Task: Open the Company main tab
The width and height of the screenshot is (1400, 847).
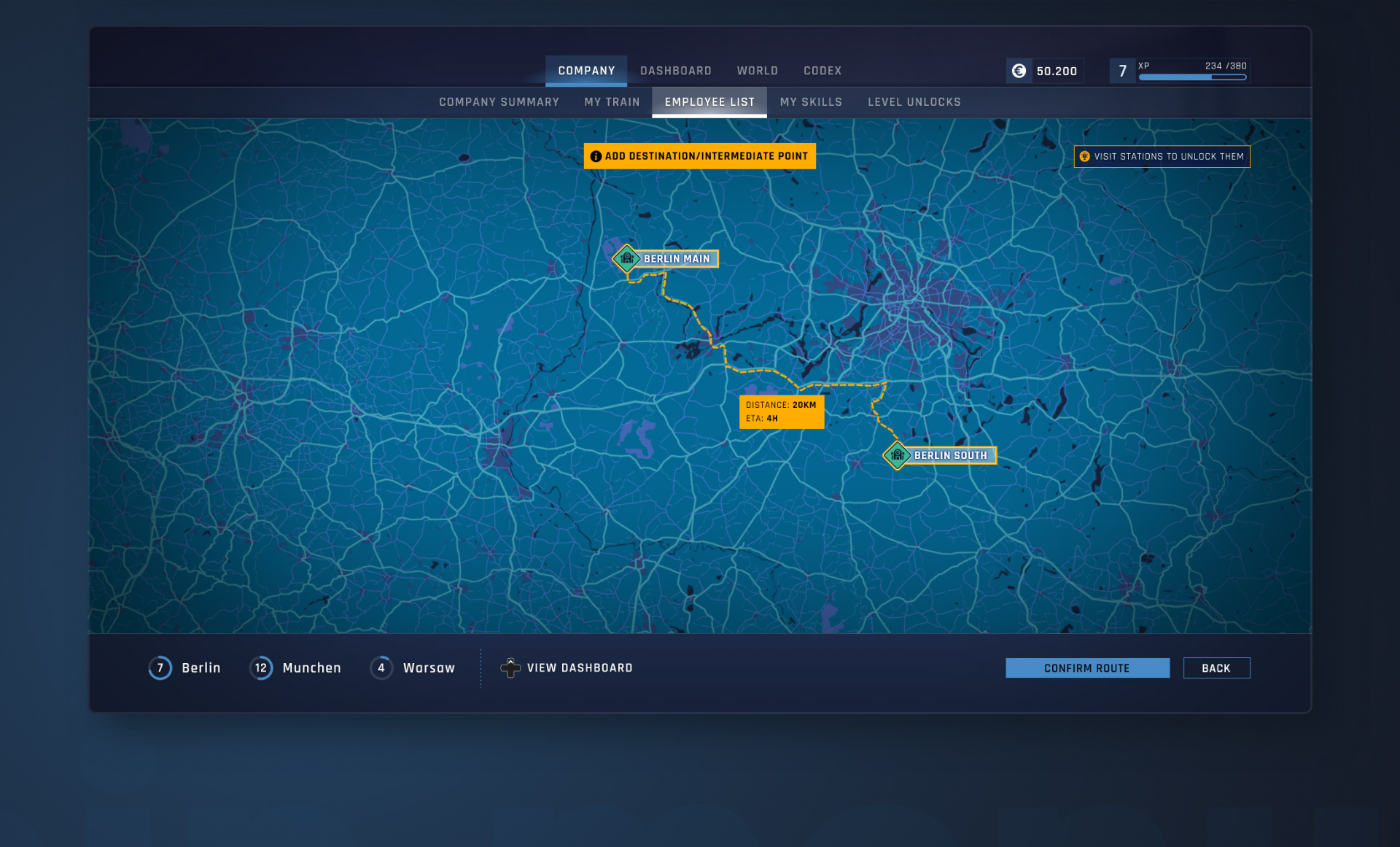Action: point(586,71)
